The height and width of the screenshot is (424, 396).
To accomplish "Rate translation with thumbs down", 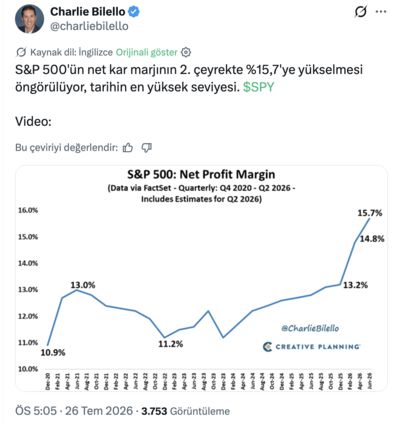I will 146,148.
